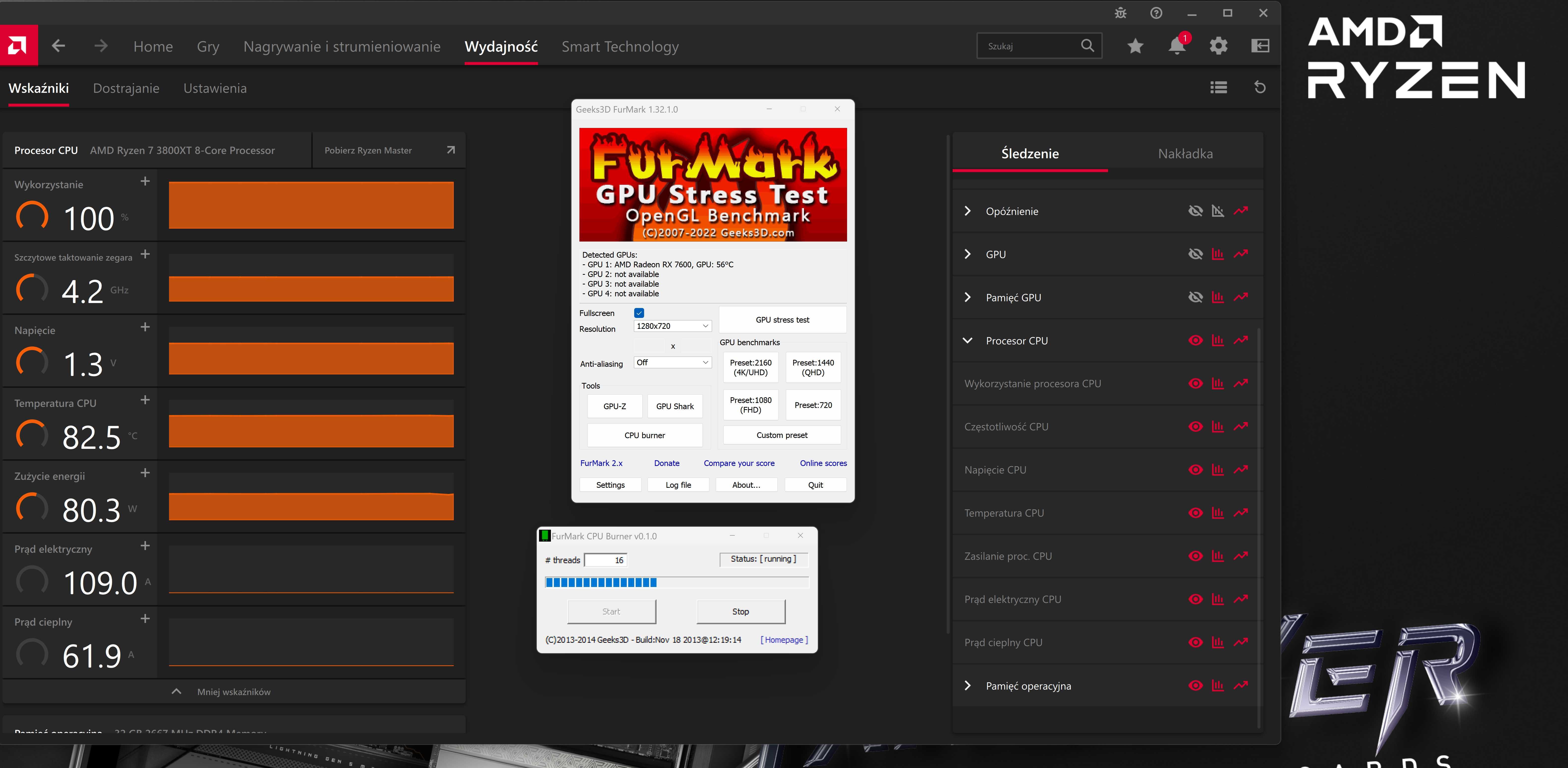
Task: Open favorites star icon
Action: tap(1135, 46)
